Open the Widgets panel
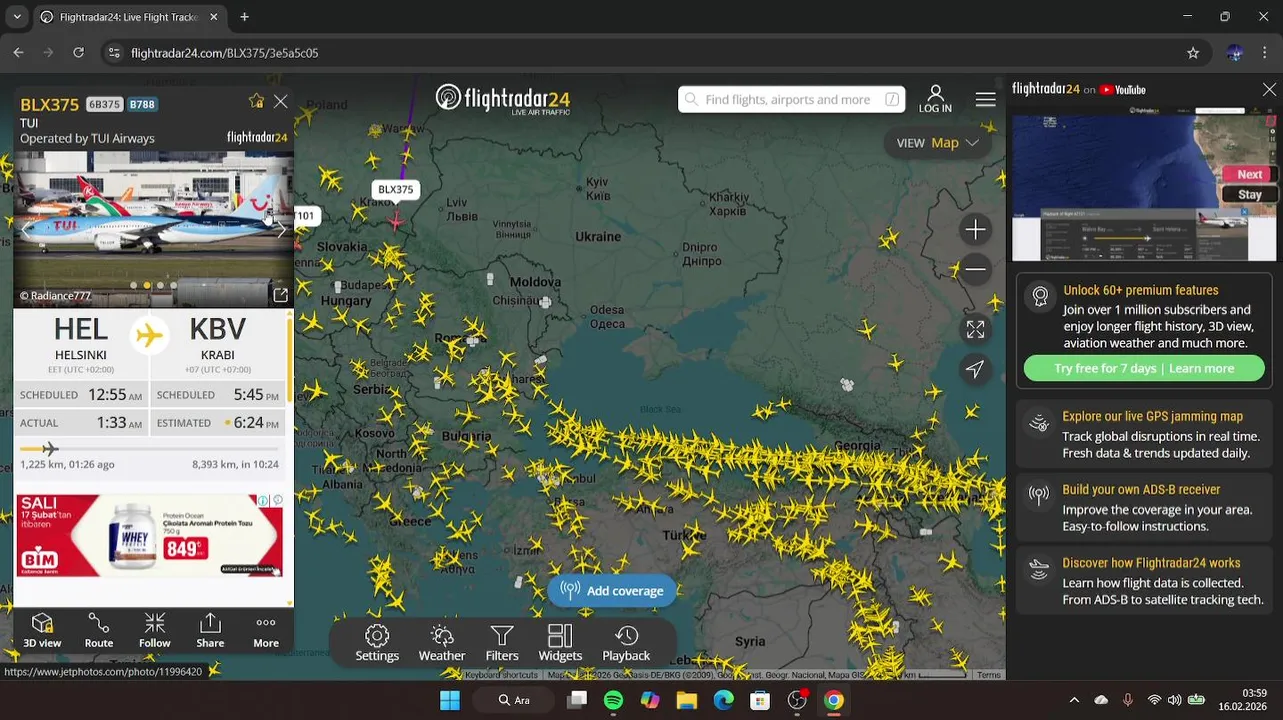Image resolution: width=1283 pixels, height=720 pixels. coord(560,644)
